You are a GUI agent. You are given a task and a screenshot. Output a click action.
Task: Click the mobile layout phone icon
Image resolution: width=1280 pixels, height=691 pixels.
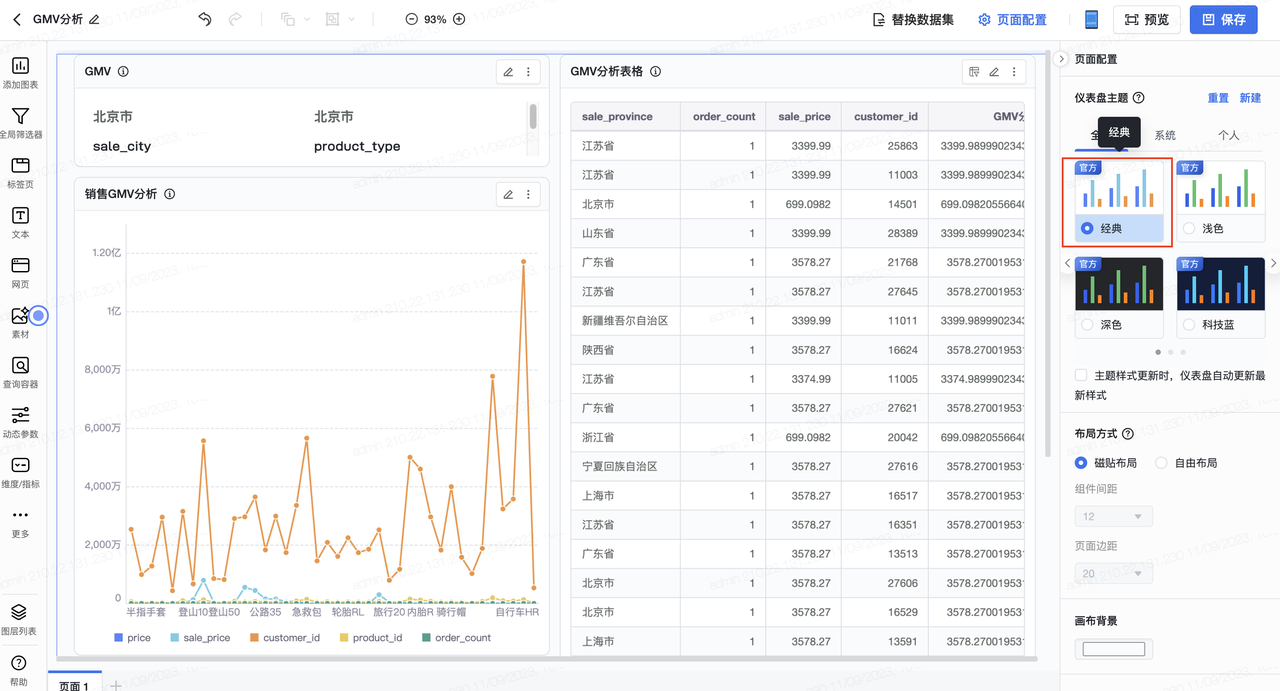(1091, 19)
